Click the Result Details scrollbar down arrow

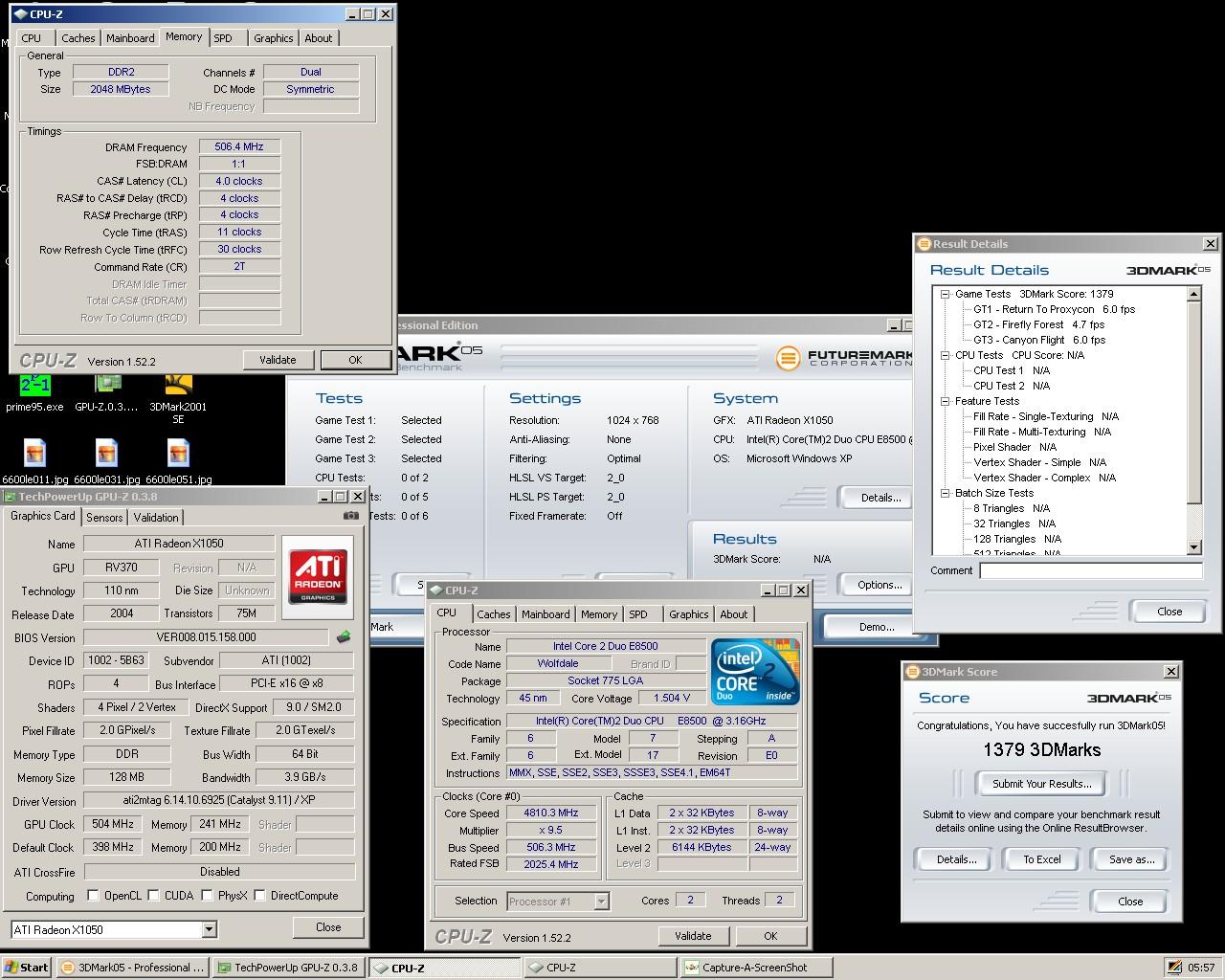(x=1193, y=547)
